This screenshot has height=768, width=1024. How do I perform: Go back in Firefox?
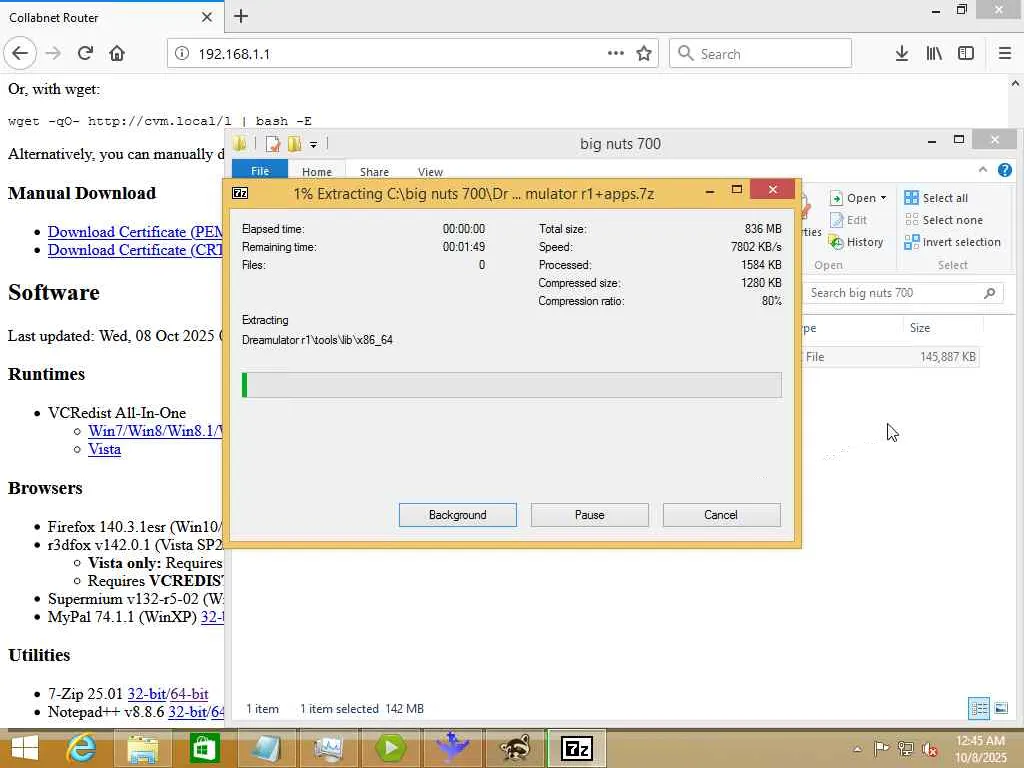[x=20, y=54]
